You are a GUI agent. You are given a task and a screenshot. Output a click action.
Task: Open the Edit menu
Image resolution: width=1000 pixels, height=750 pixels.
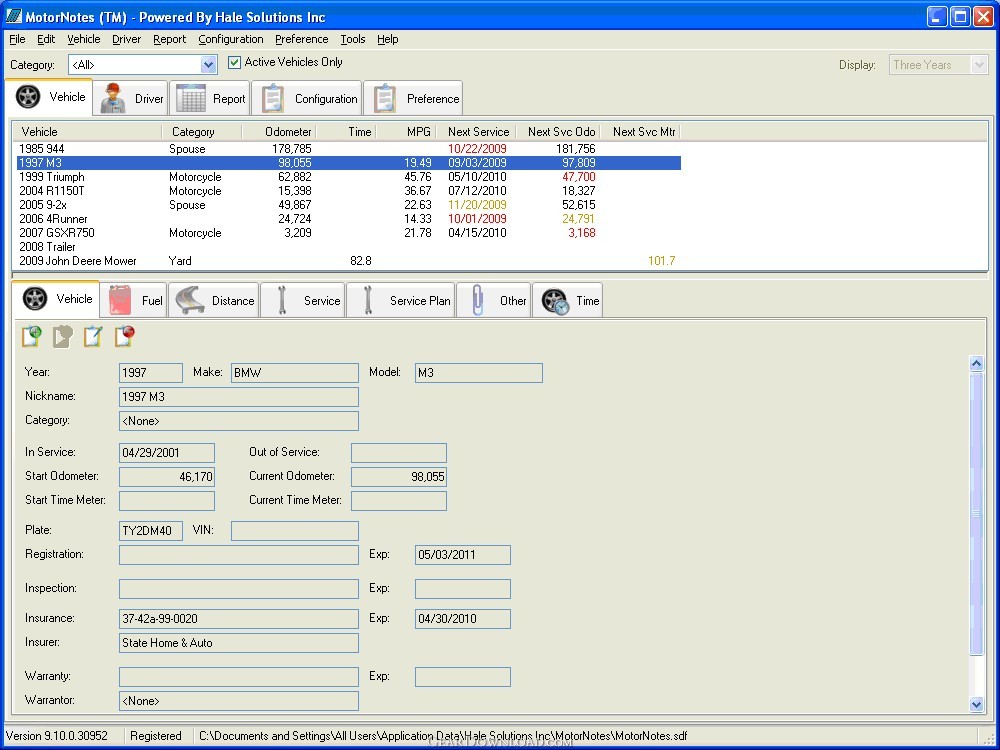click(46, 39)
